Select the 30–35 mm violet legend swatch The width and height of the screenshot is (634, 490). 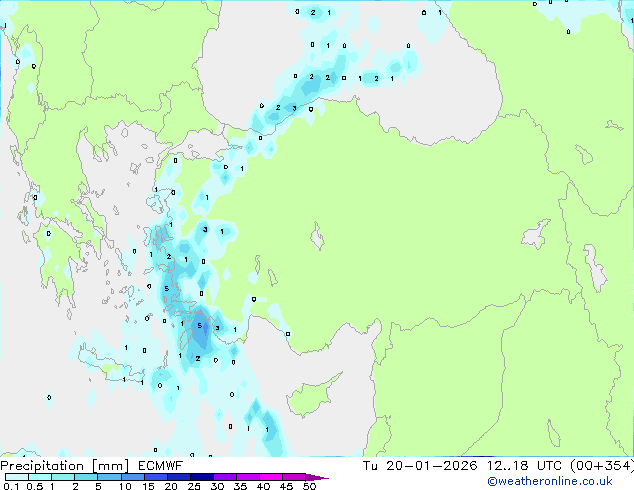point(224,477)
